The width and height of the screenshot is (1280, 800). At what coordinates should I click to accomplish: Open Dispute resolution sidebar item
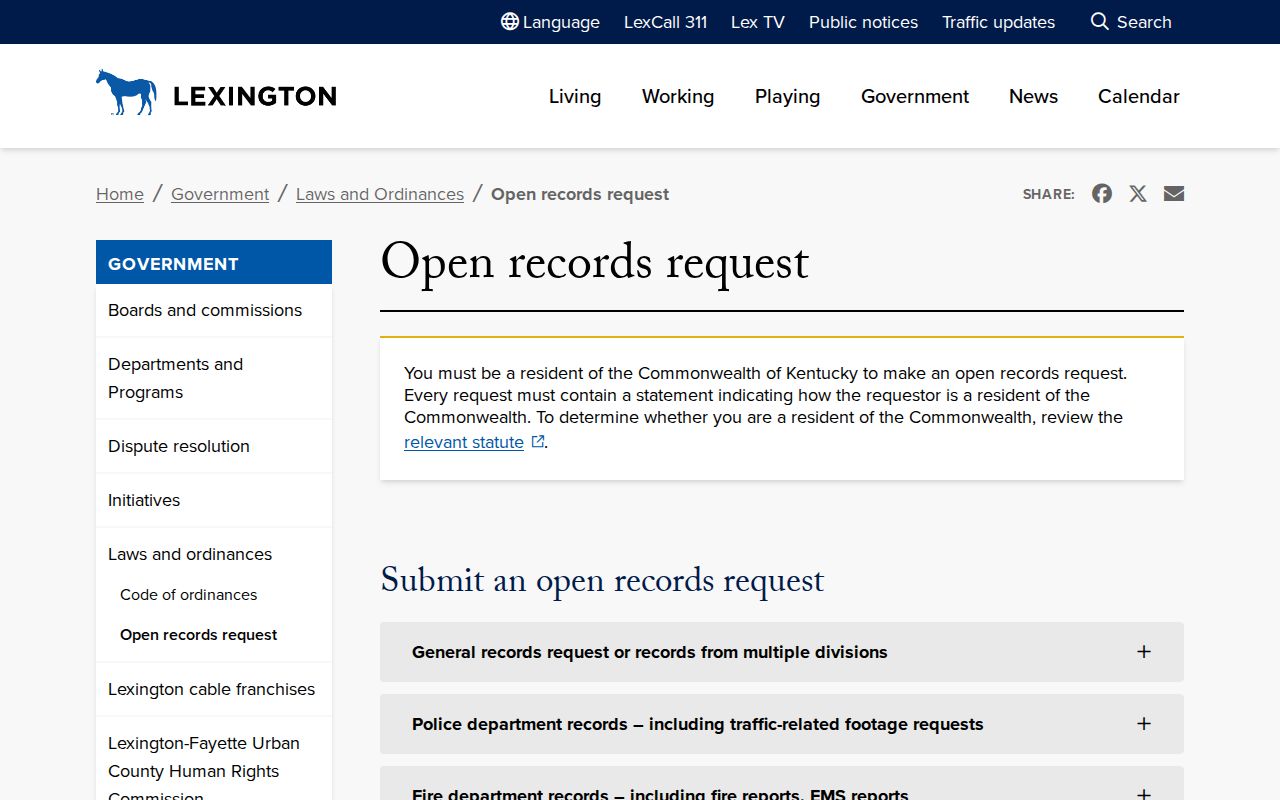pos(214,446)
